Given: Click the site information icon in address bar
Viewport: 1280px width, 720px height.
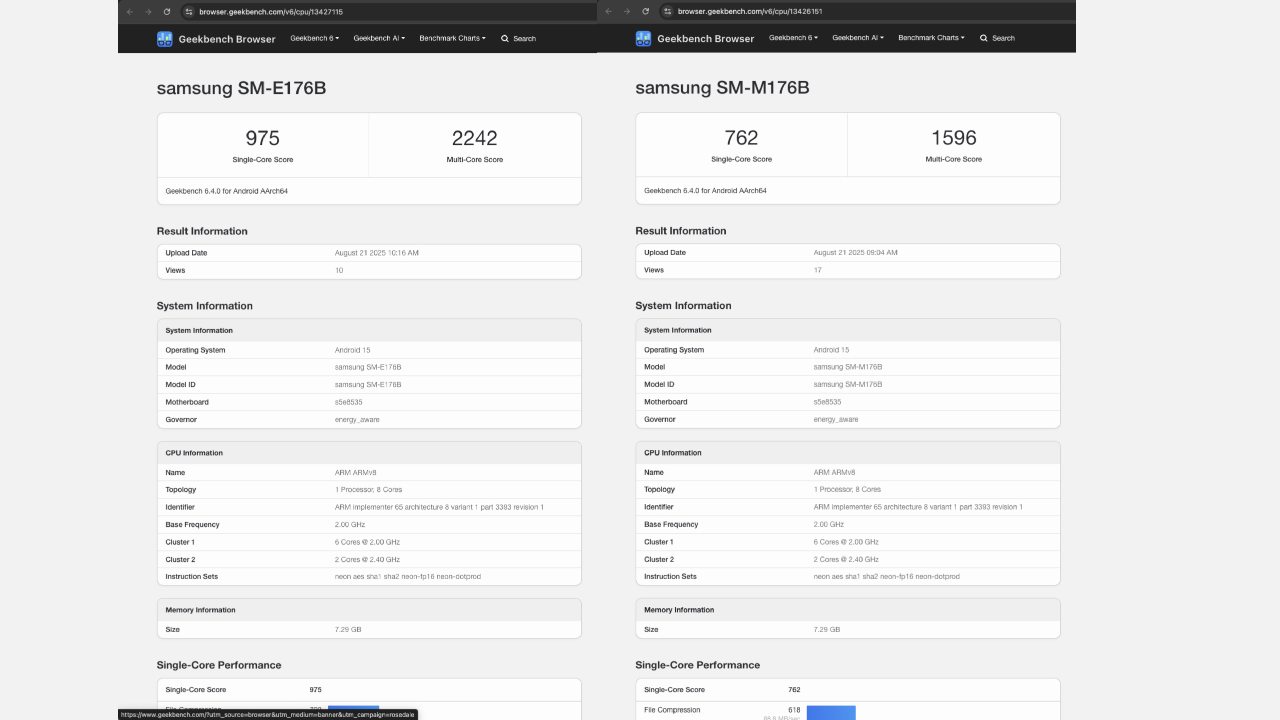Looking at the screenshot, I should 189,12.
